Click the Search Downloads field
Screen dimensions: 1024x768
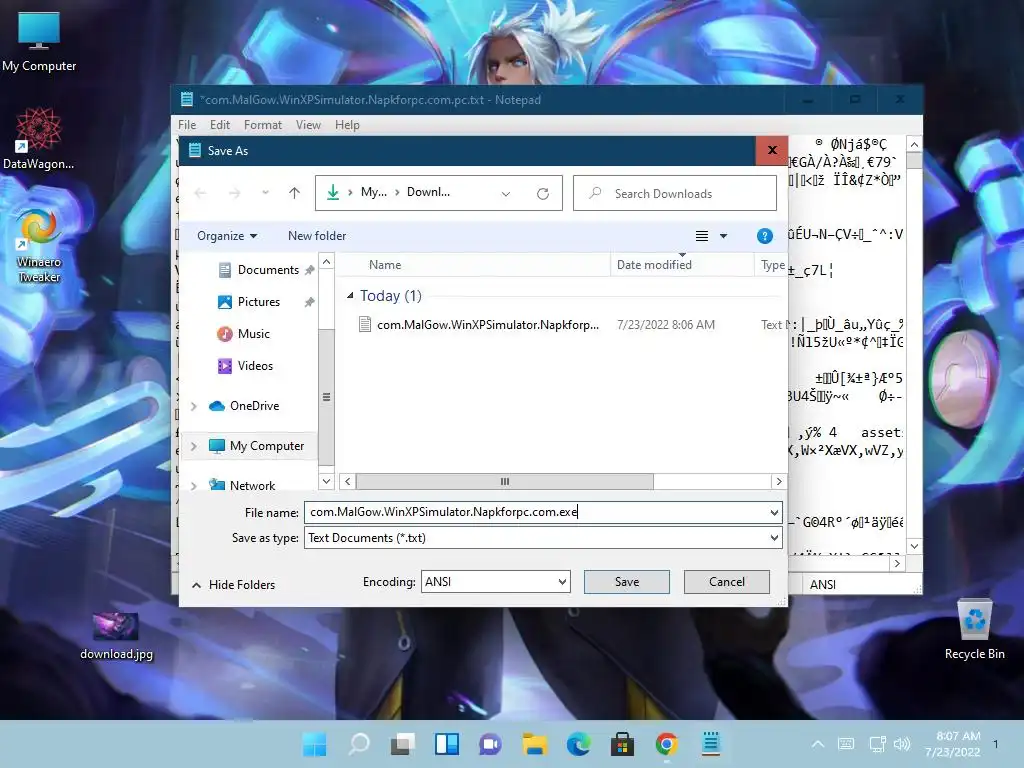(675, 193)
